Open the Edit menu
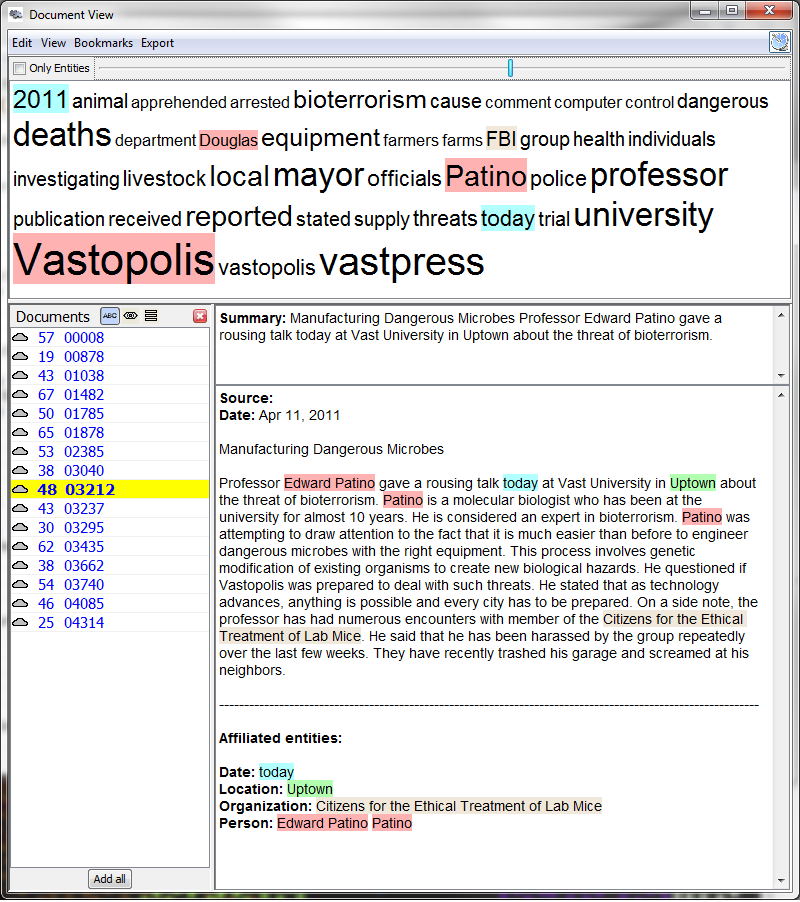 tap(22, 43)
